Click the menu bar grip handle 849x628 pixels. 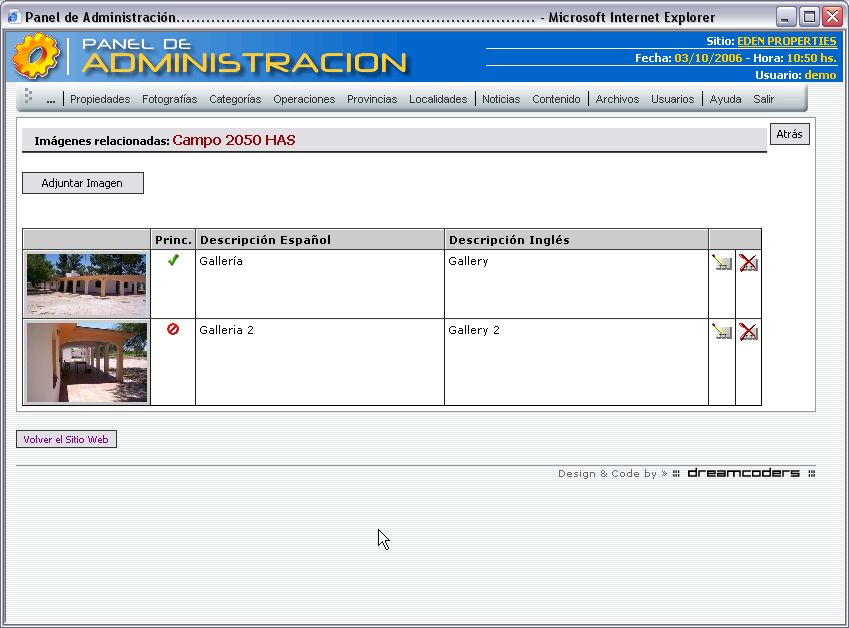click(x=28, y=97)
